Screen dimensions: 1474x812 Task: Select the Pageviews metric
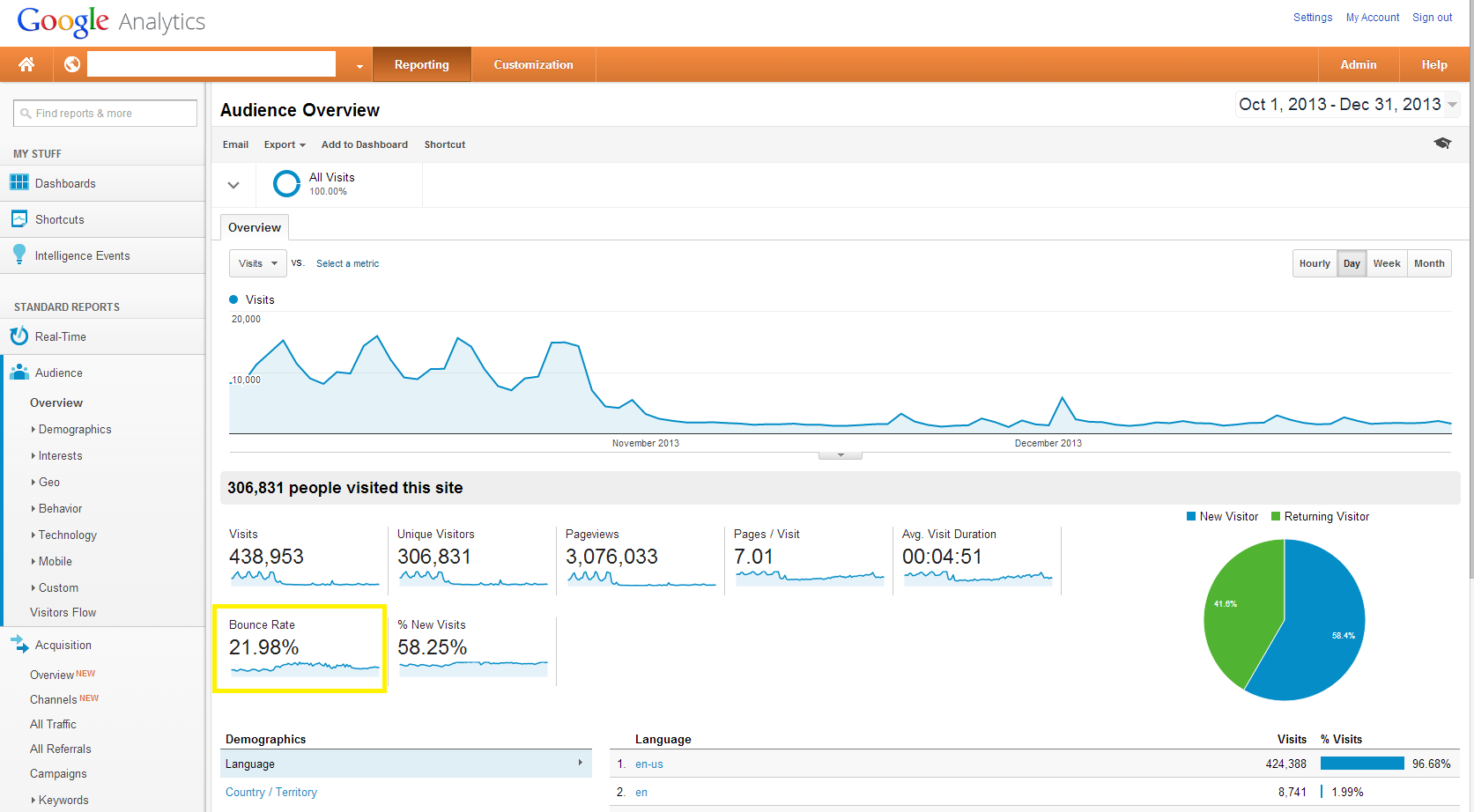(641, 559)
